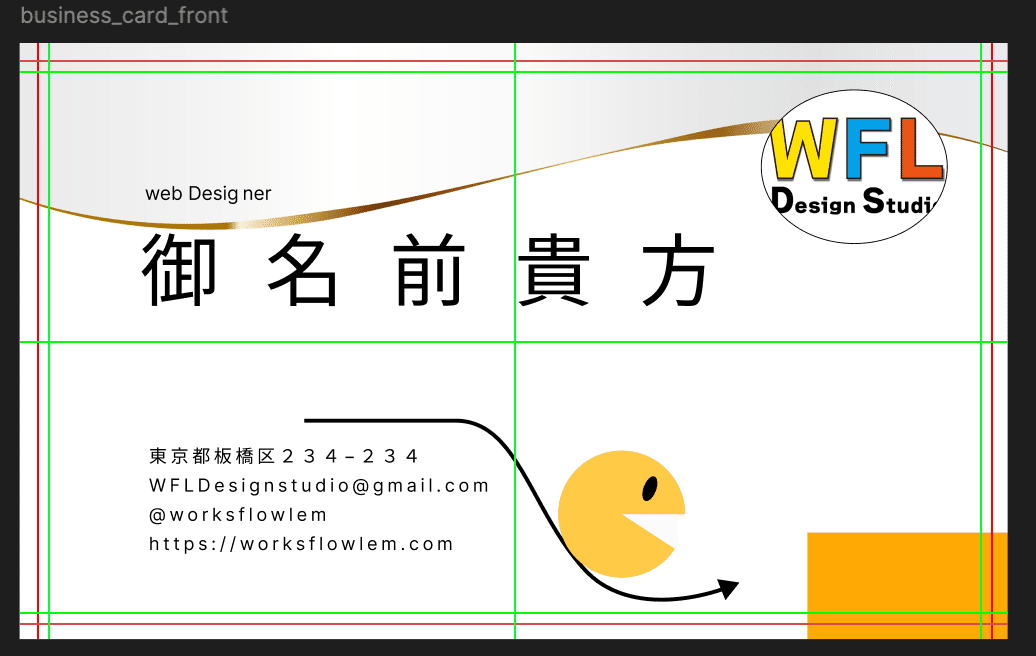Viewport: 1036px width, 656px height.
Task: Select the yellow Pac-Man character shape
Action: (622, 514)
